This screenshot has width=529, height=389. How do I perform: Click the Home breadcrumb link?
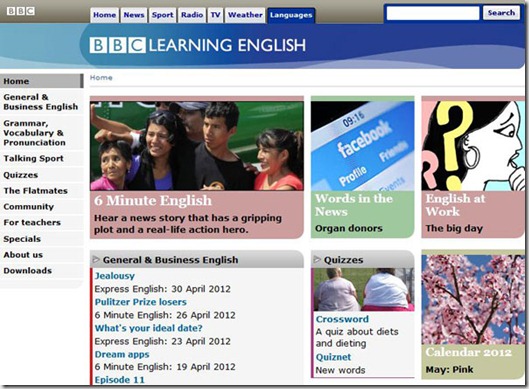[101, 78]
